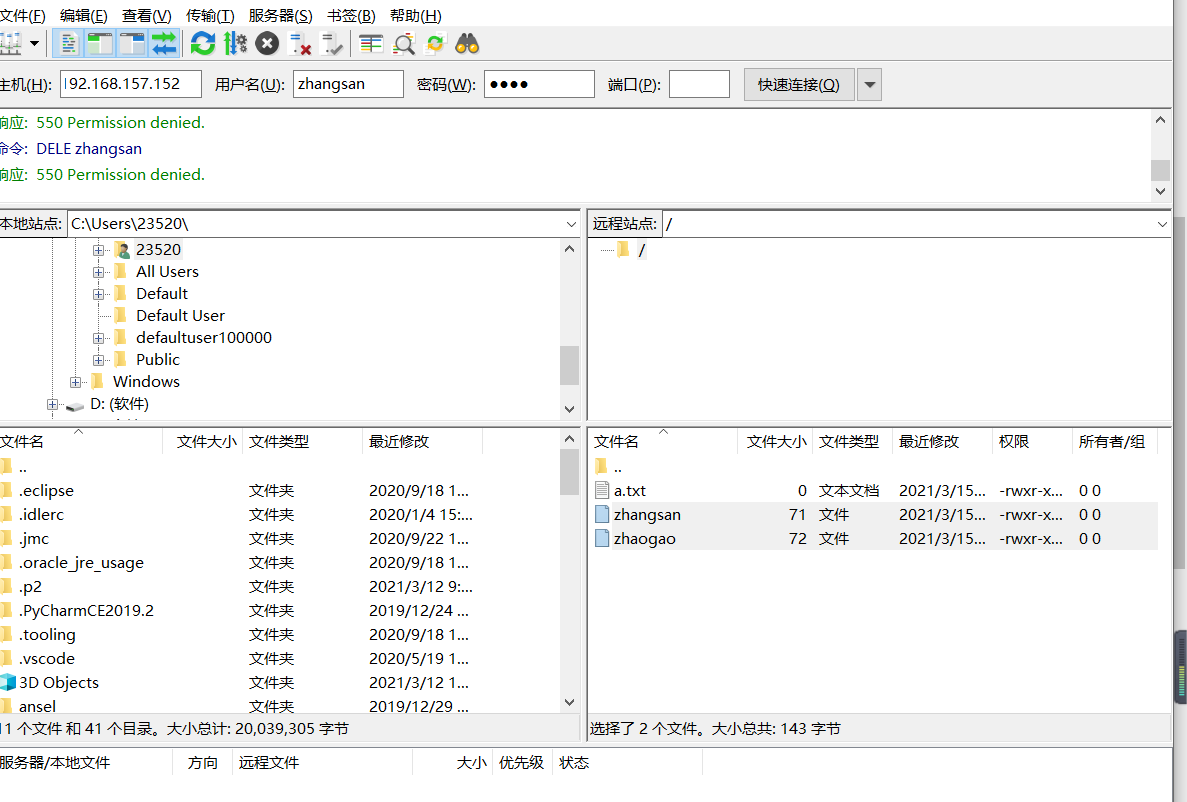Click the 快速连接(Q) button
The image size is (1187, 802).
799,85
